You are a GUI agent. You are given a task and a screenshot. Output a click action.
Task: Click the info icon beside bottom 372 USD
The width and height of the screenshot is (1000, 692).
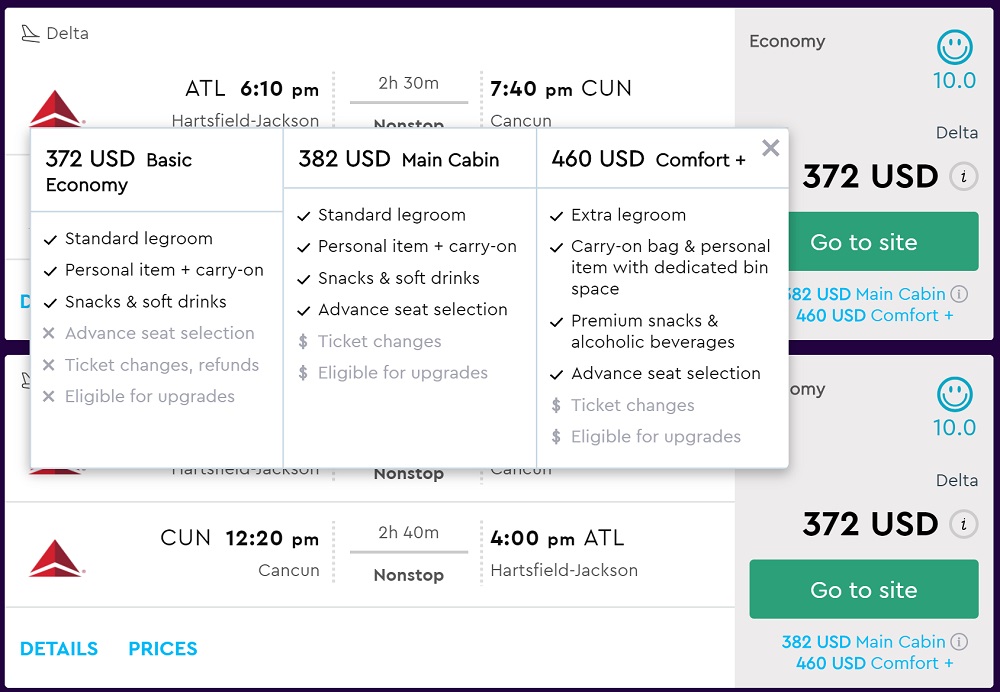tap(963, 524)
